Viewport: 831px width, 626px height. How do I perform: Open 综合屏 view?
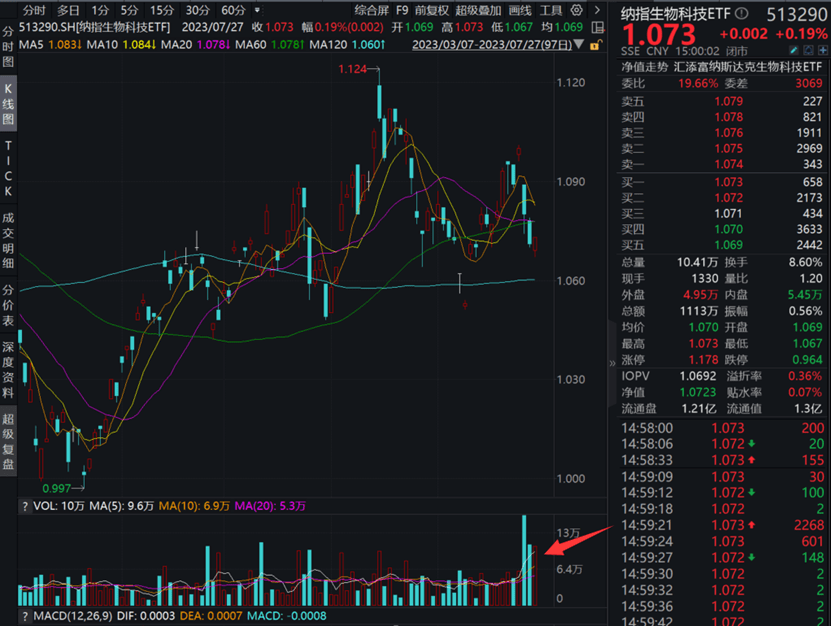(371, 9)
